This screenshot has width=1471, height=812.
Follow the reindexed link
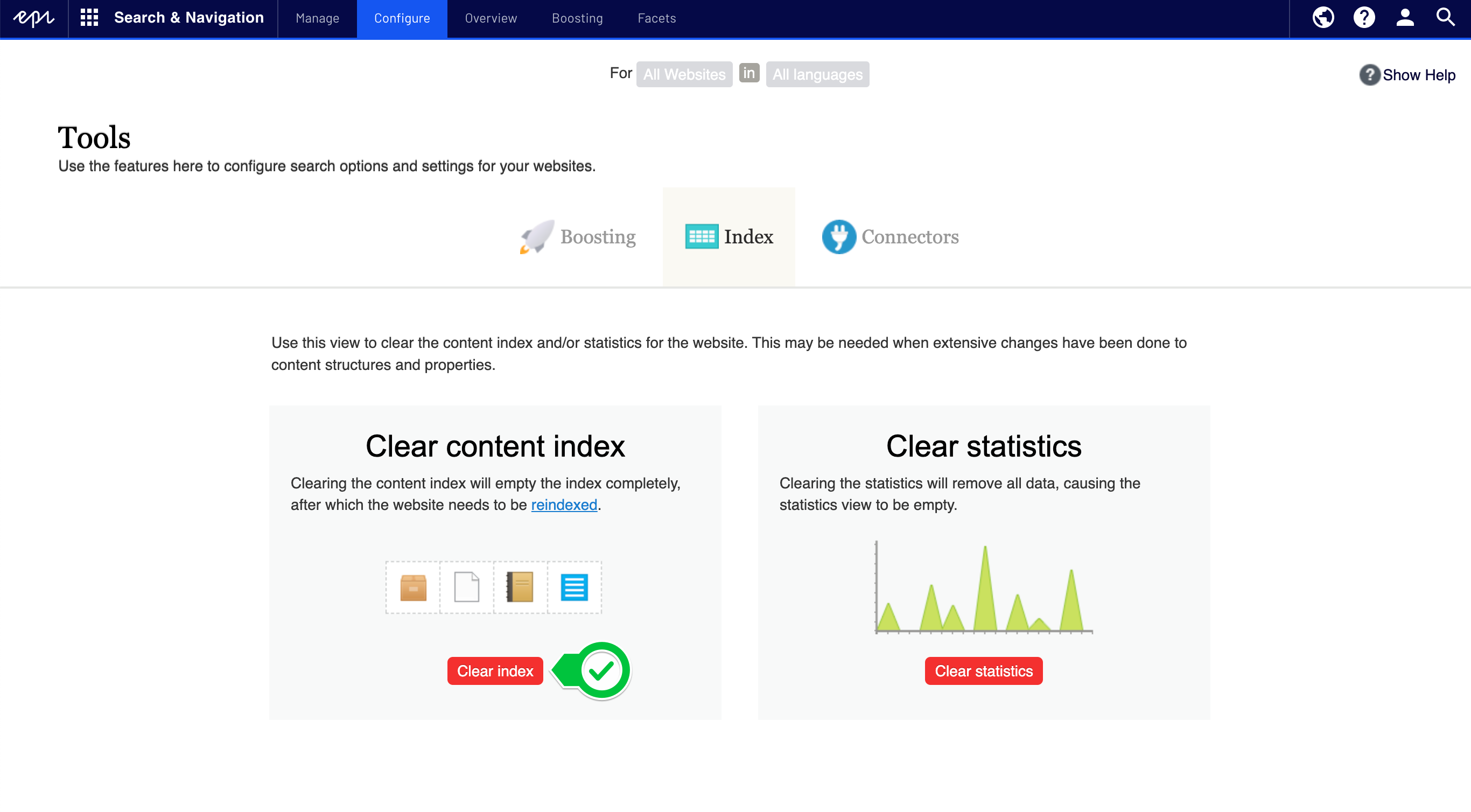point(564,505)
